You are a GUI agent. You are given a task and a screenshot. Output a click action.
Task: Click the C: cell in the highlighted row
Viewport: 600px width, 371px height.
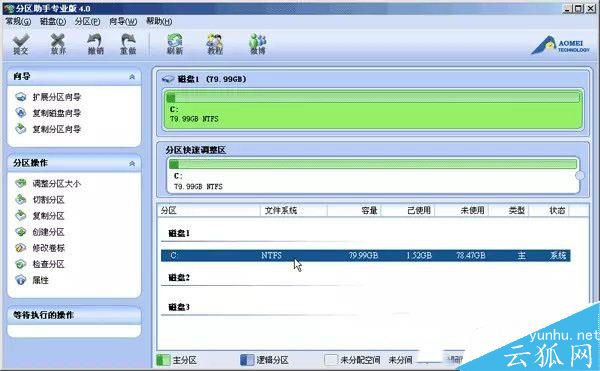[173, 255]
